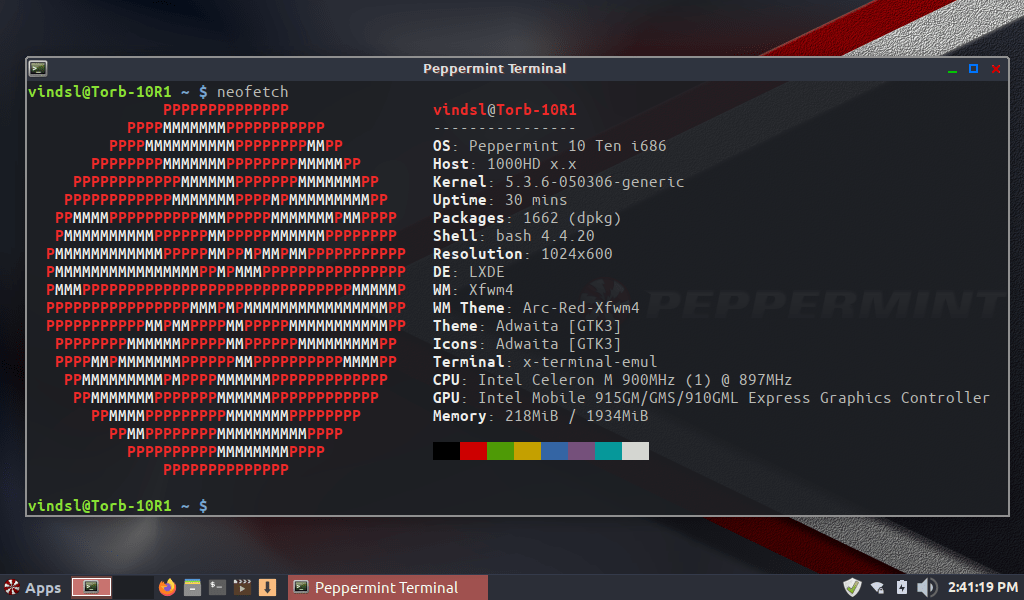Switch to the empty second workspace
Screen dimensions: 1024x600
[133, 587]
